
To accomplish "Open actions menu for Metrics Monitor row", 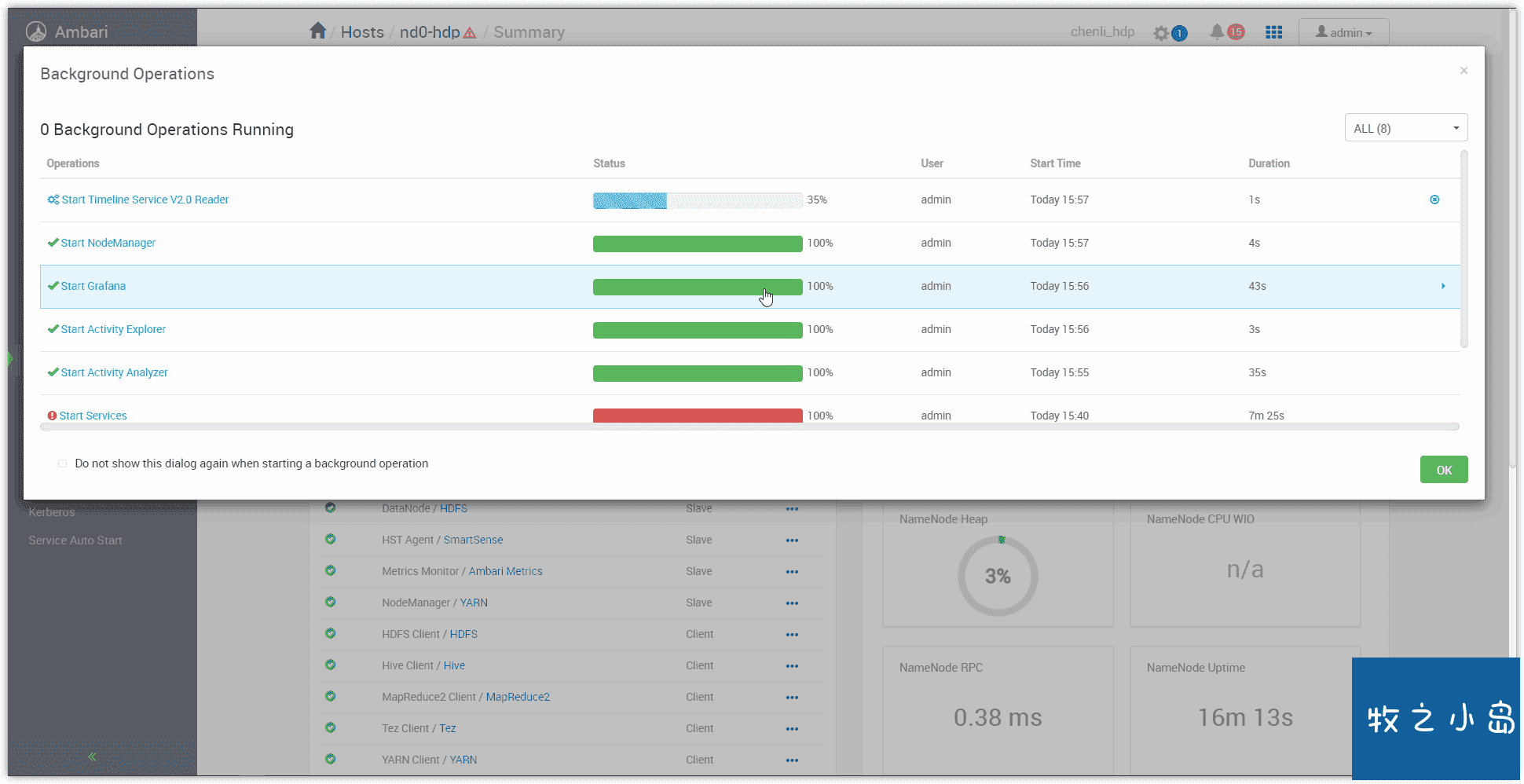I will point(792,572).
